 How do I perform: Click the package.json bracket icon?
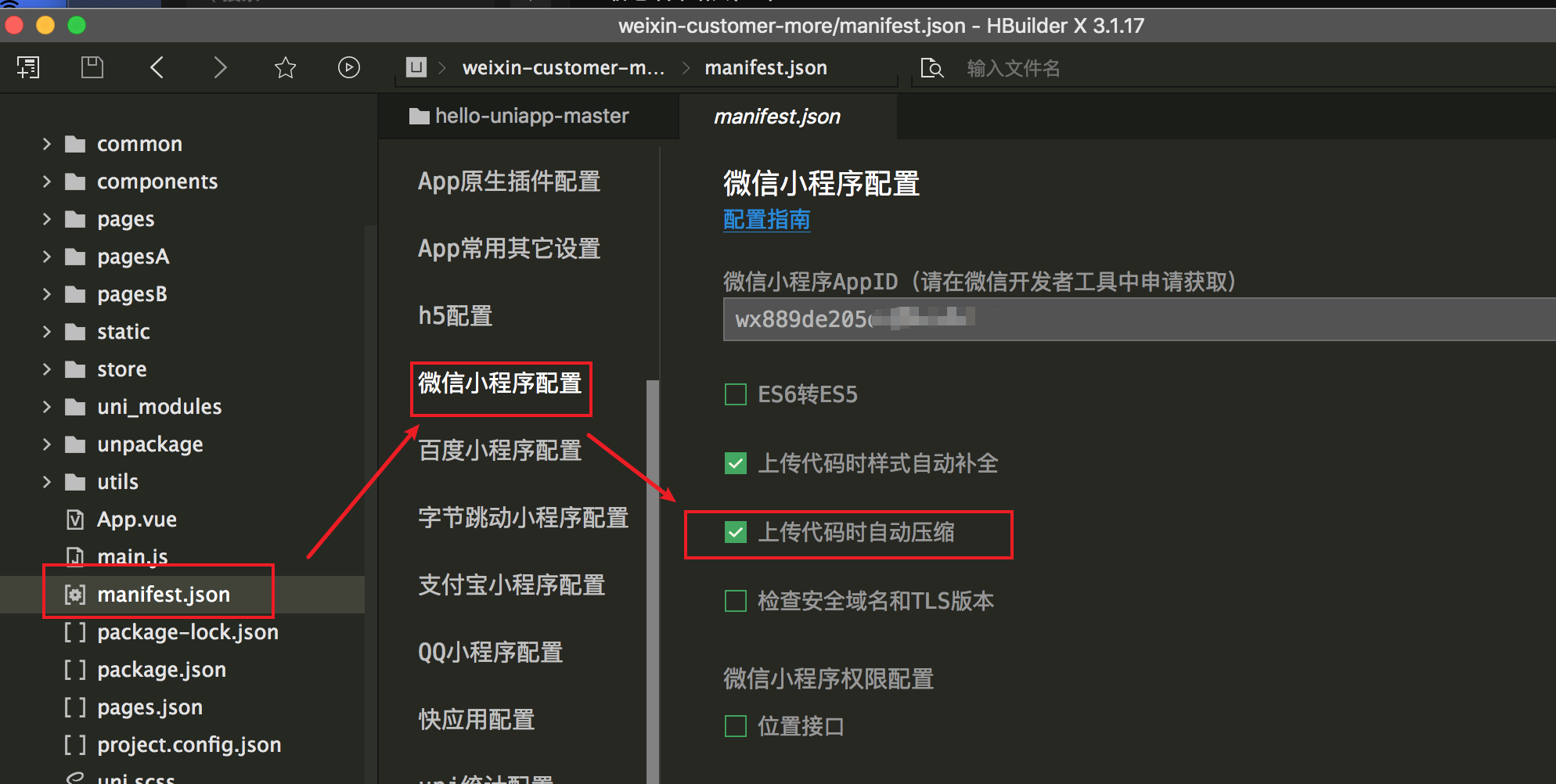pos(75,670)
